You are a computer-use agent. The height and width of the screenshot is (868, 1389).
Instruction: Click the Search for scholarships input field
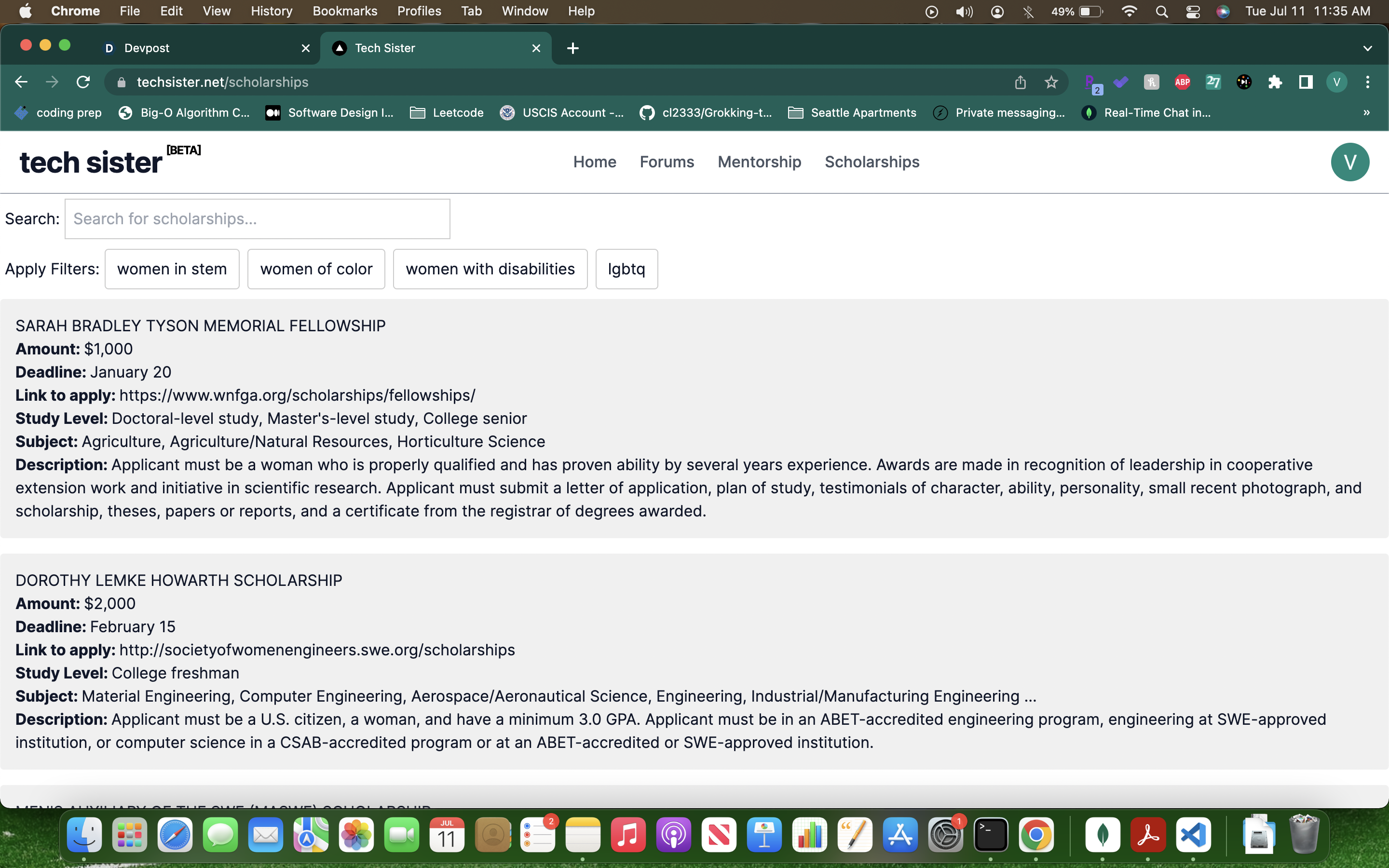[x=257, y=219]
